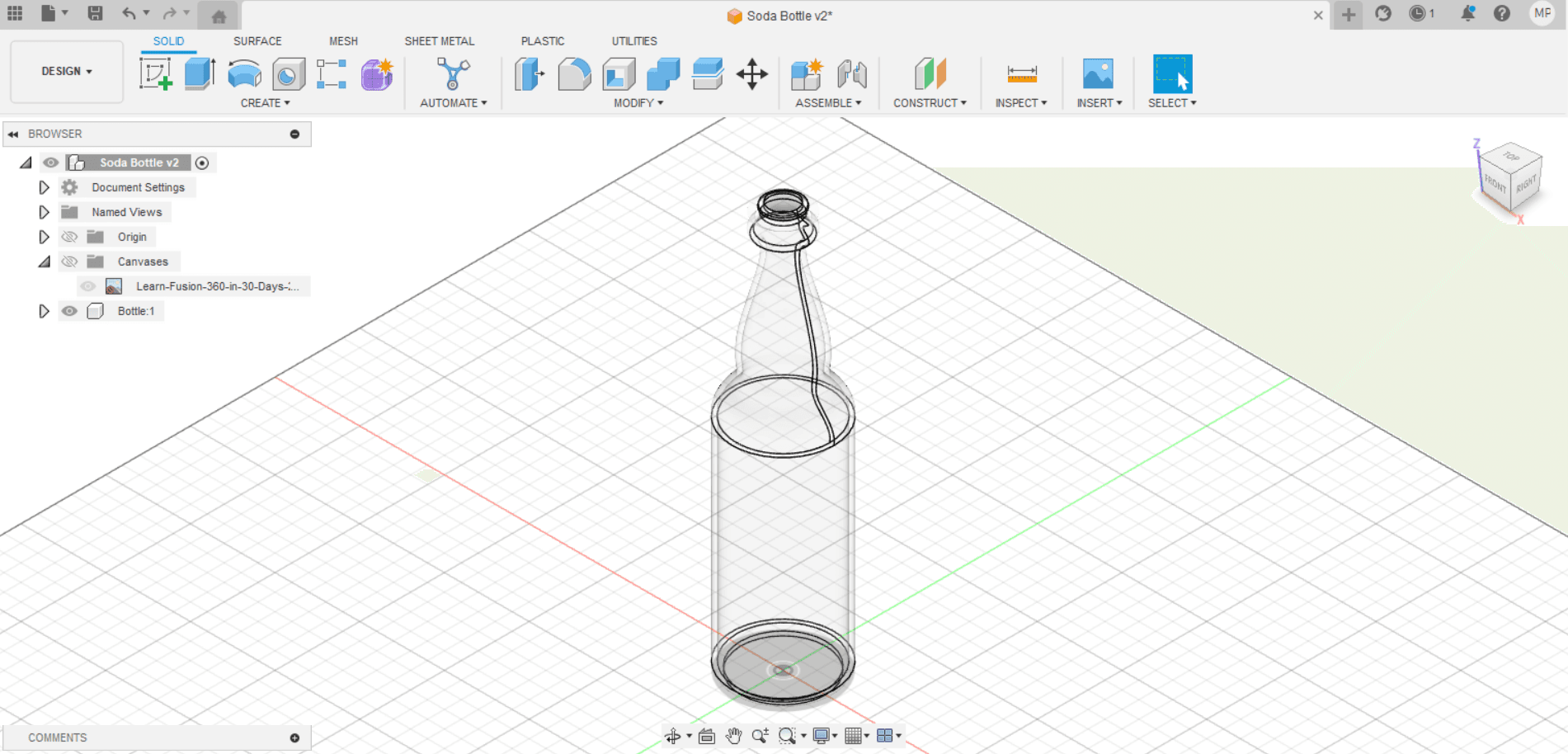This screenshot has width=1568, height=754.
Task: Click the Automate tool icon
Action: 453,74
